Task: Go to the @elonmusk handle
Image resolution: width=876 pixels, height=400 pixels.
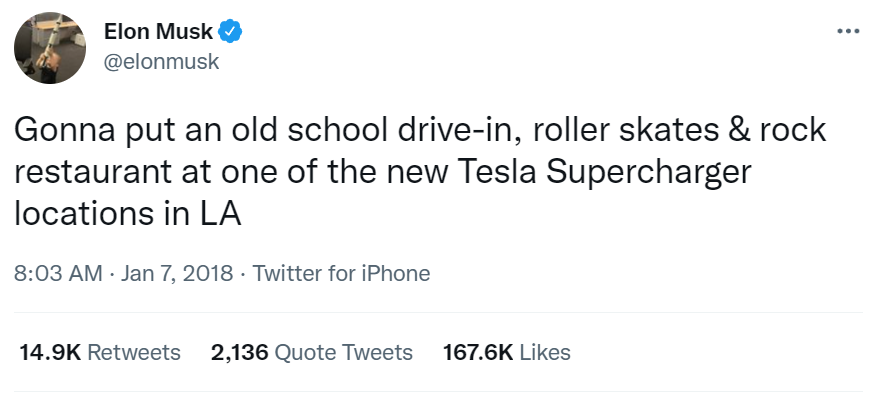Action: point(161,61)
